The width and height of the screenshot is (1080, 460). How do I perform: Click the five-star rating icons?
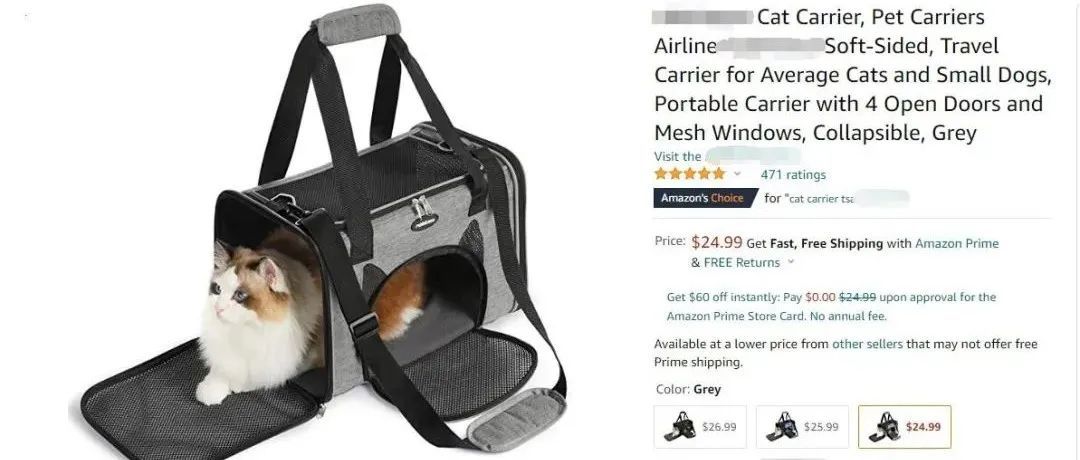point(689,174)
